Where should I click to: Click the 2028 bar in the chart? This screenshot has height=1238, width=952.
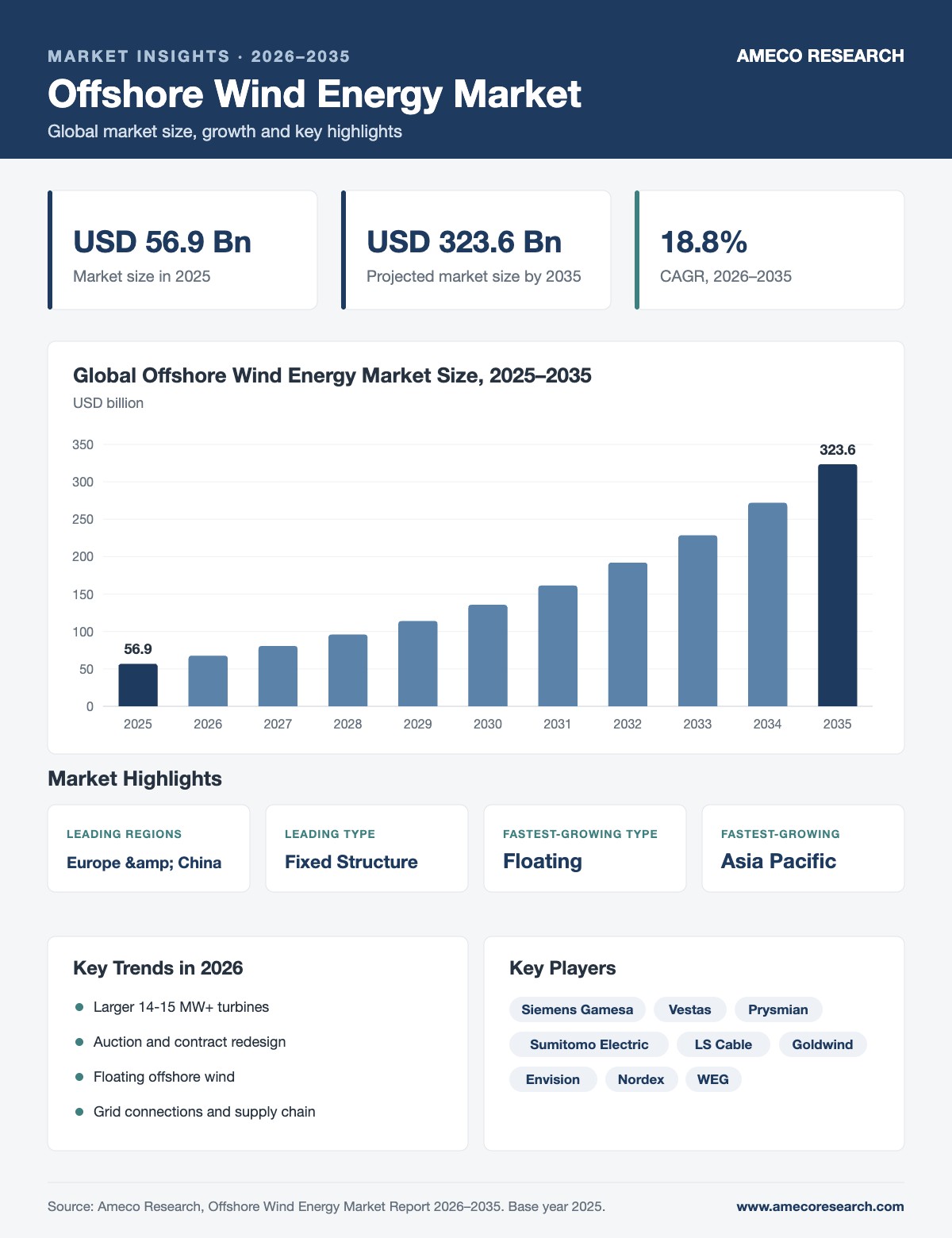point(347,671)
